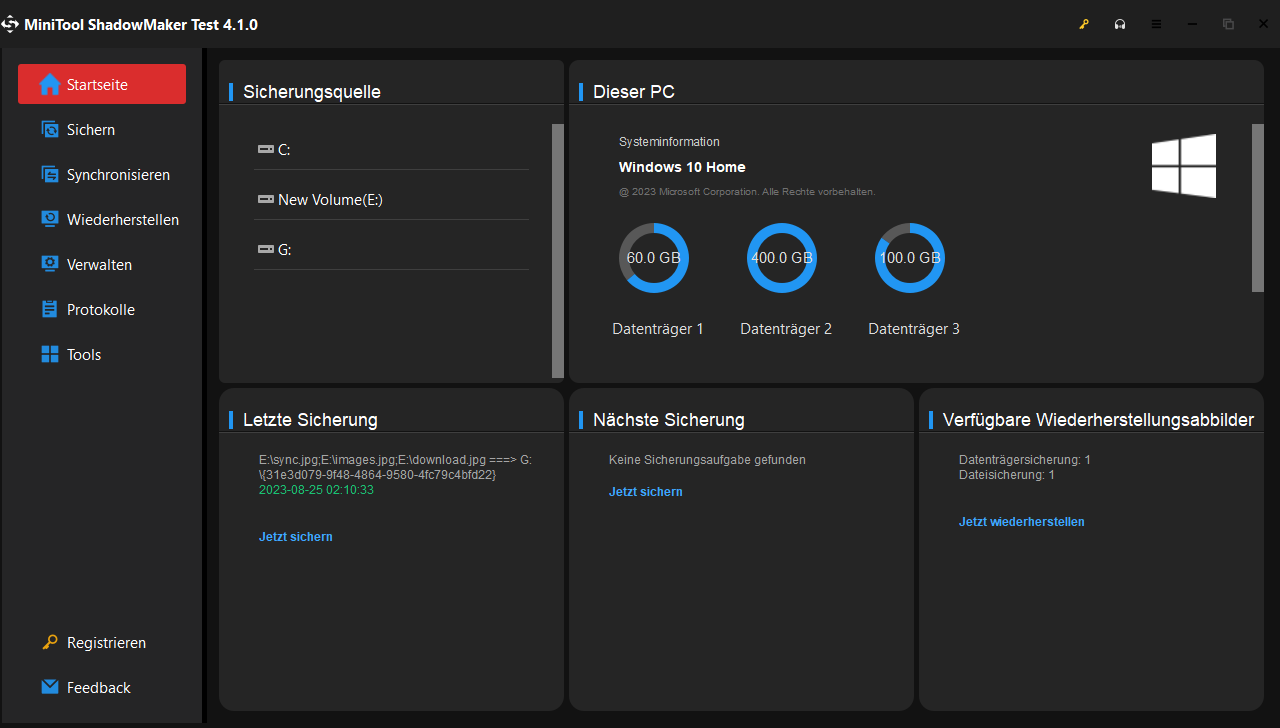Click the headset support icon in title bar
The image size is (1280, 728).
tap(1120, 24)
